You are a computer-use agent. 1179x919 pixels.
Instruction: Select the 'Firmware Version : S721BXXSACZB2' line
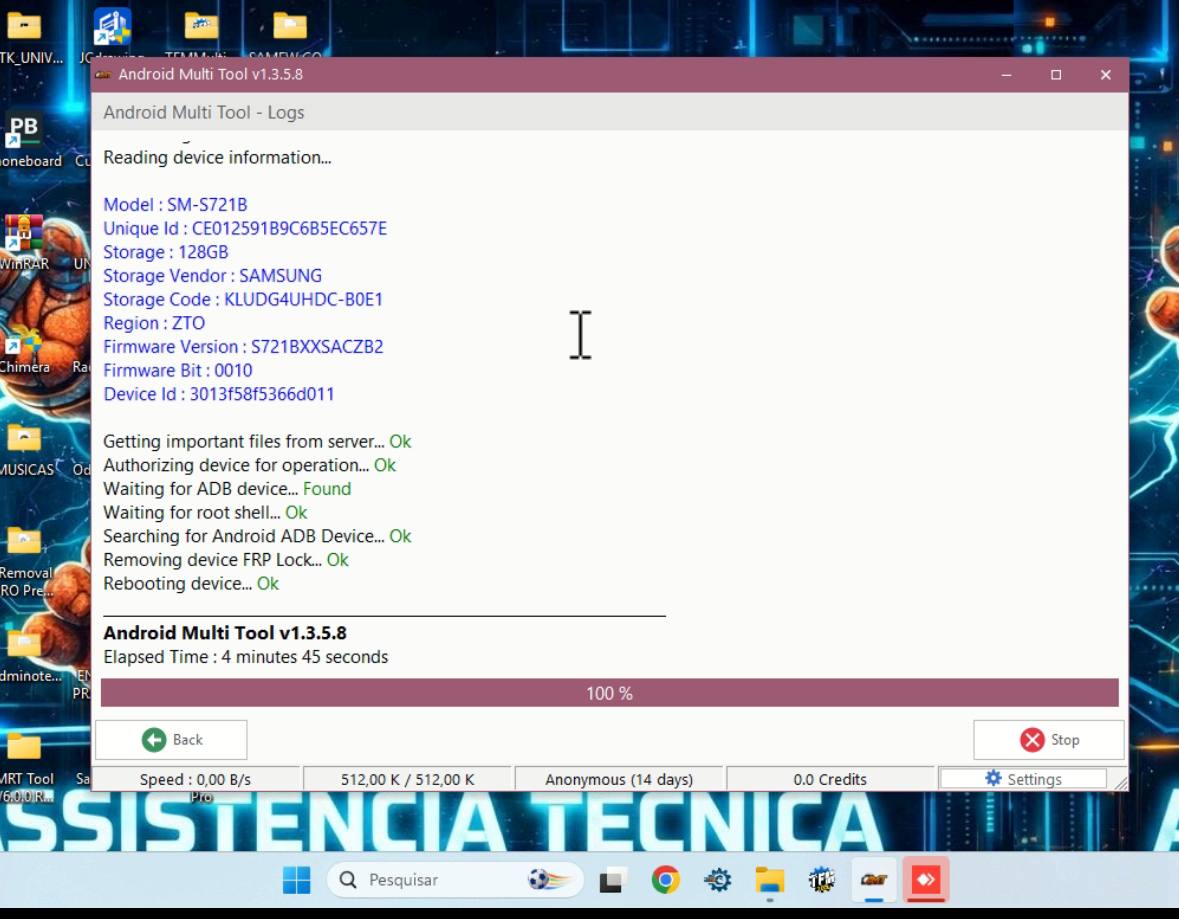[243, 347]
